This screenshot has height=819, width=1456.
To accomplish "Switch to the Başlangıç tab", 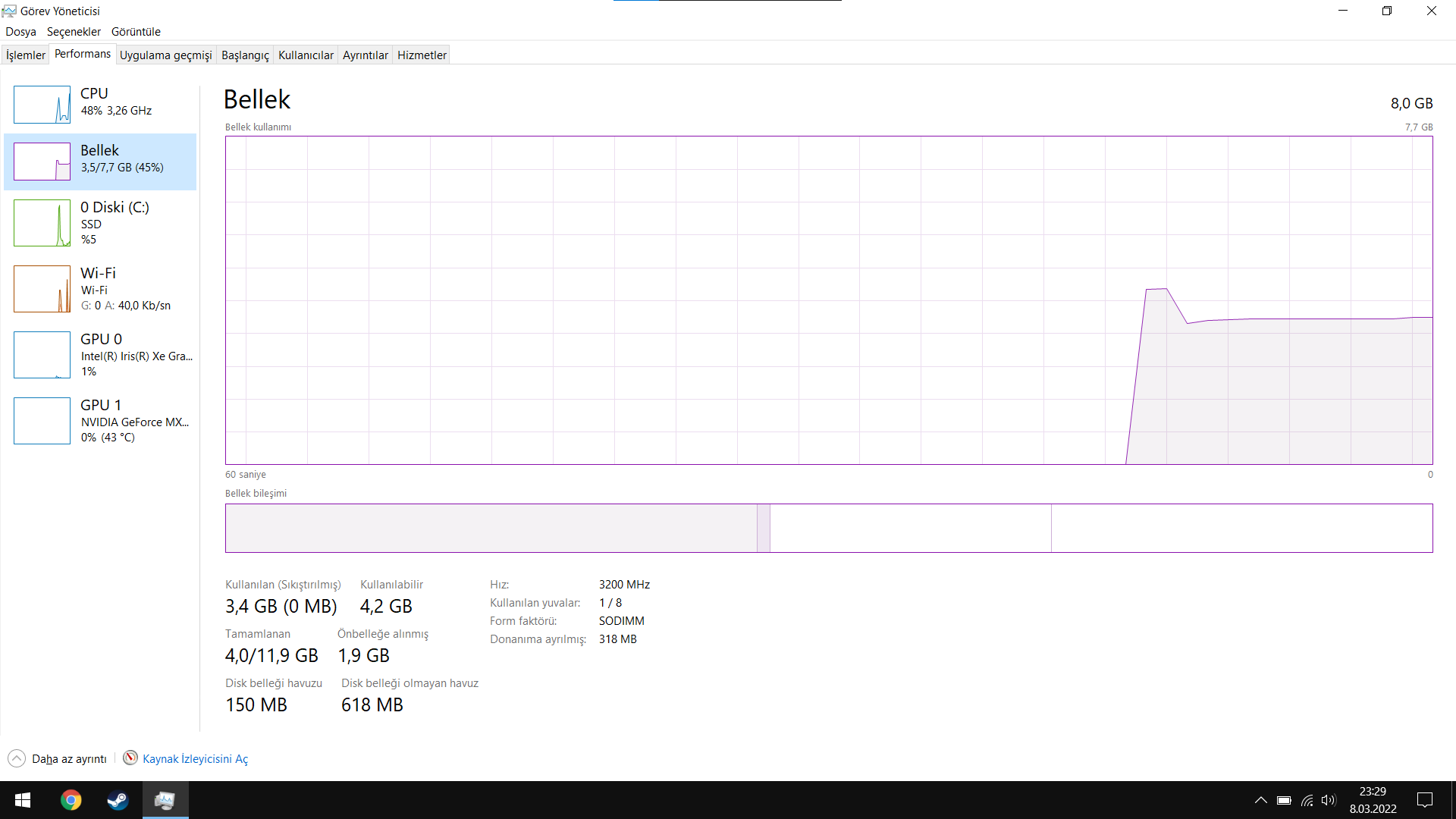I will 245,55.
